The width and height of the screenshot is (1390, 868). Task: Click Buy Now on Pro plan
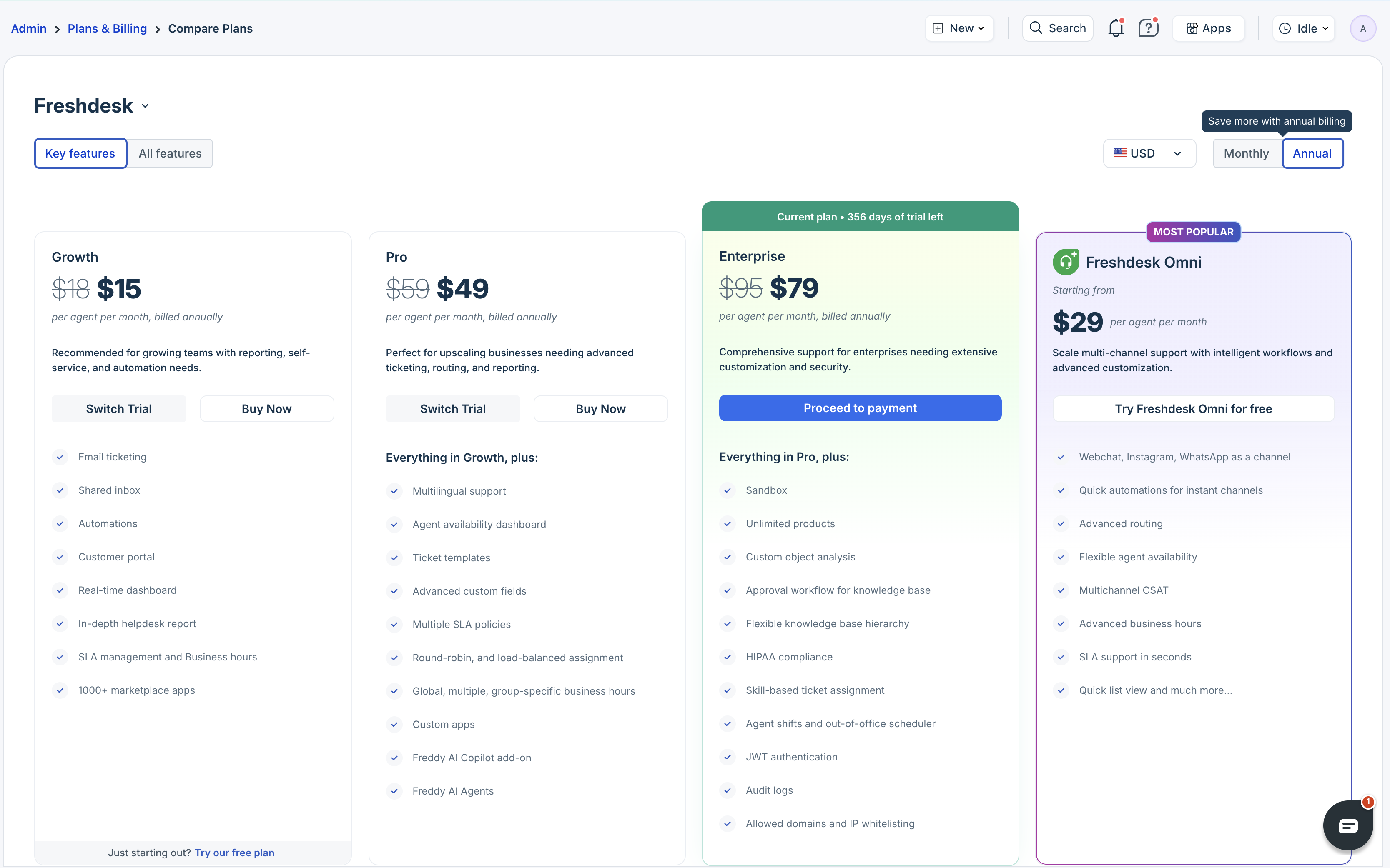[x=600, y=409]
